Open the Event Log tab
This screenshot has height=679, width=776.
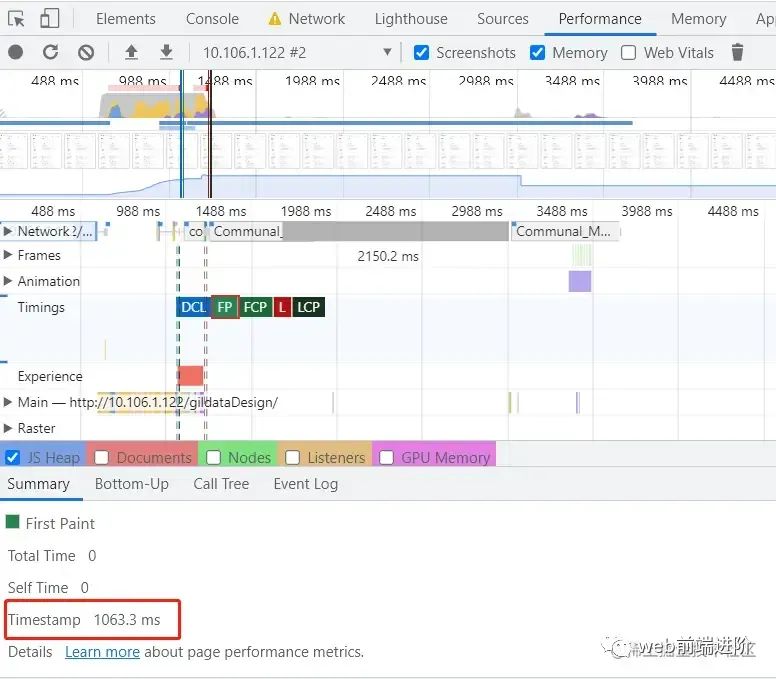(x=306, y=484)
